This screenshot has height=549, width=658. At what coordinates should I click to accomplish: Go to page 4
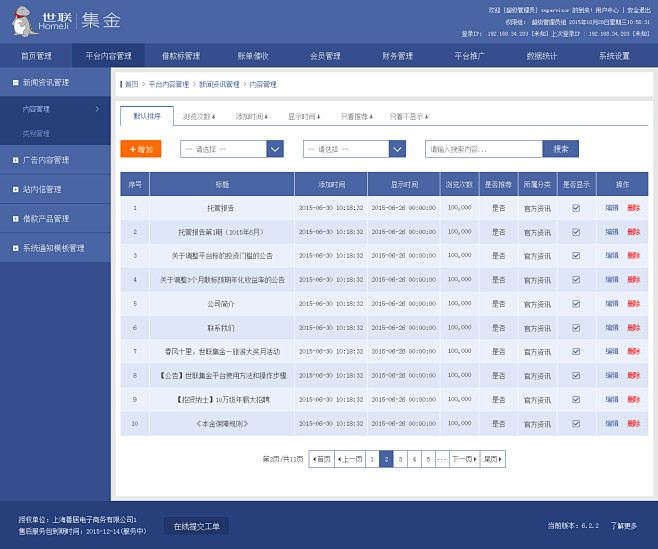pyautogui.click(x=414, y=459)
